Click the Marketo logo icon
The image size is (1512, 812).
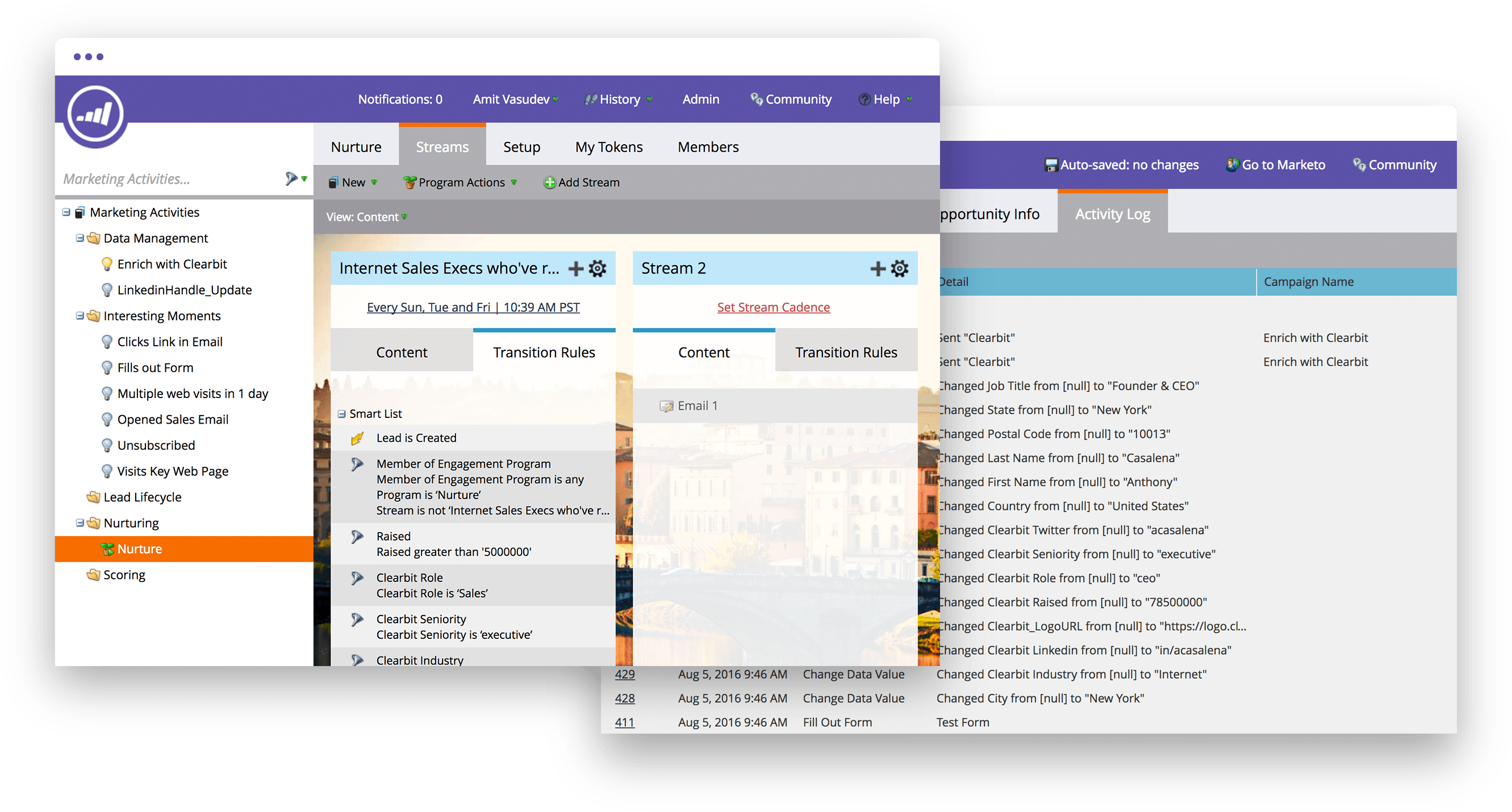[95, 115]
